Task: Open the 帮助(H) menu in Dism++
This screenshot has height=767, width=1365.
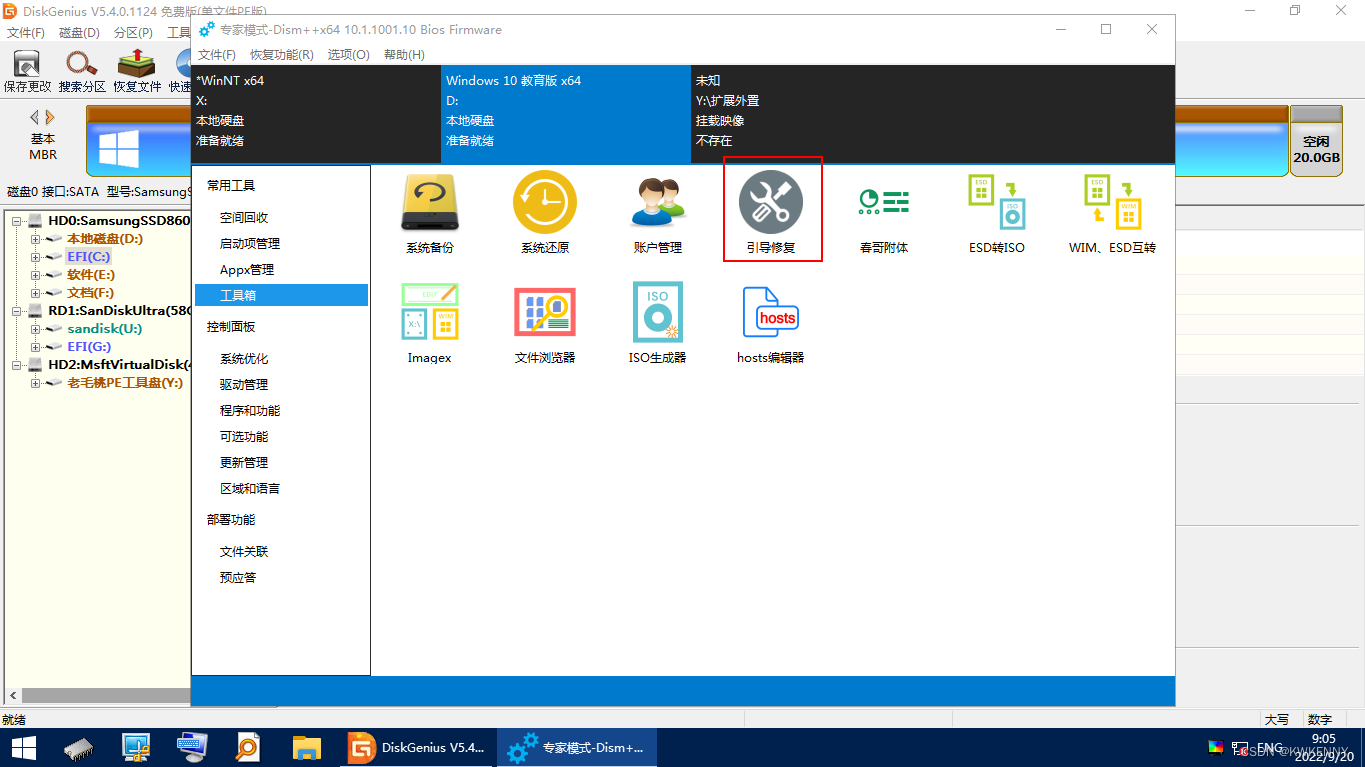Action: 404,55
